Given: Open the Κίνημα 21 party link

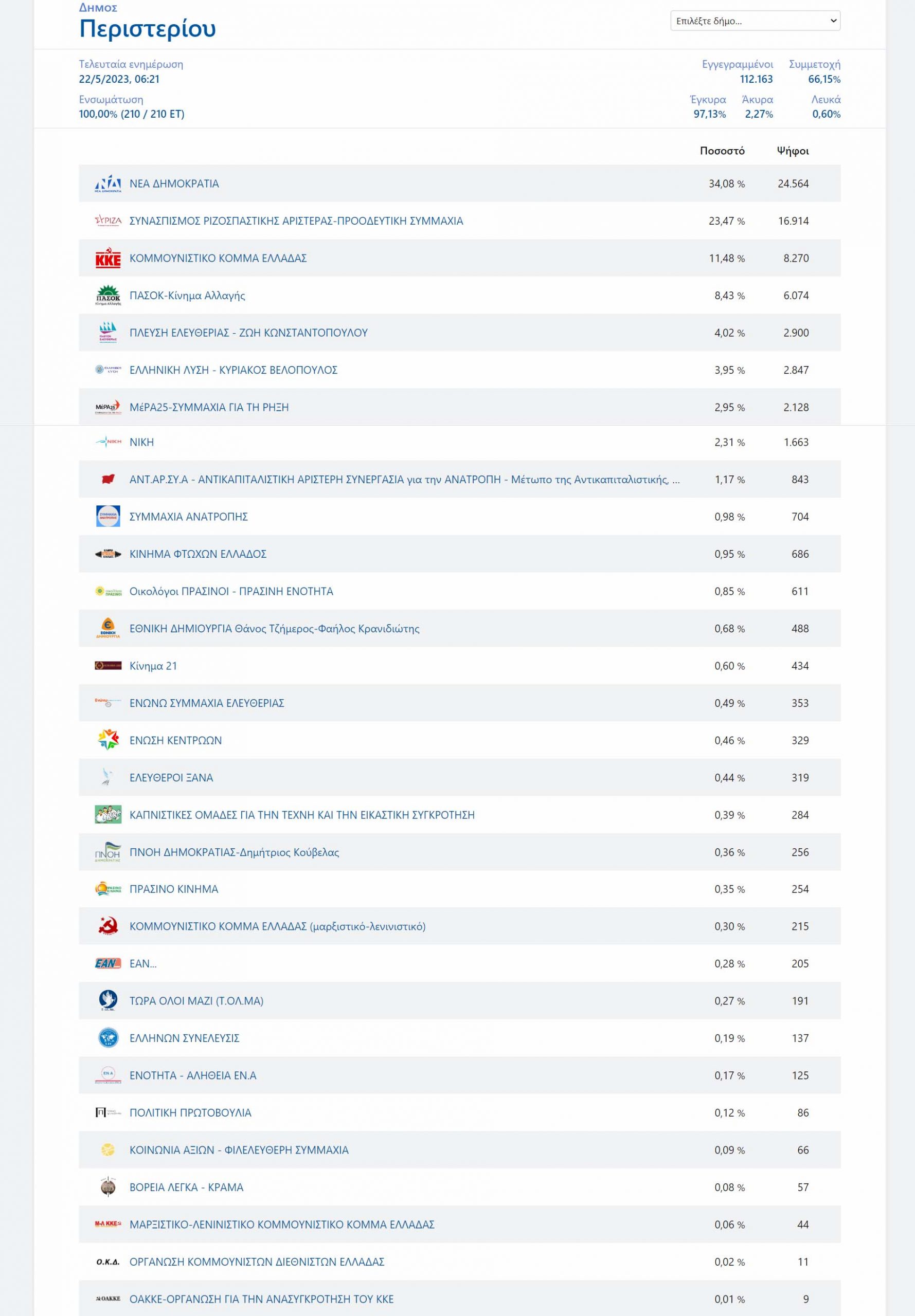Looking at the screenshot, I should 153,666.
